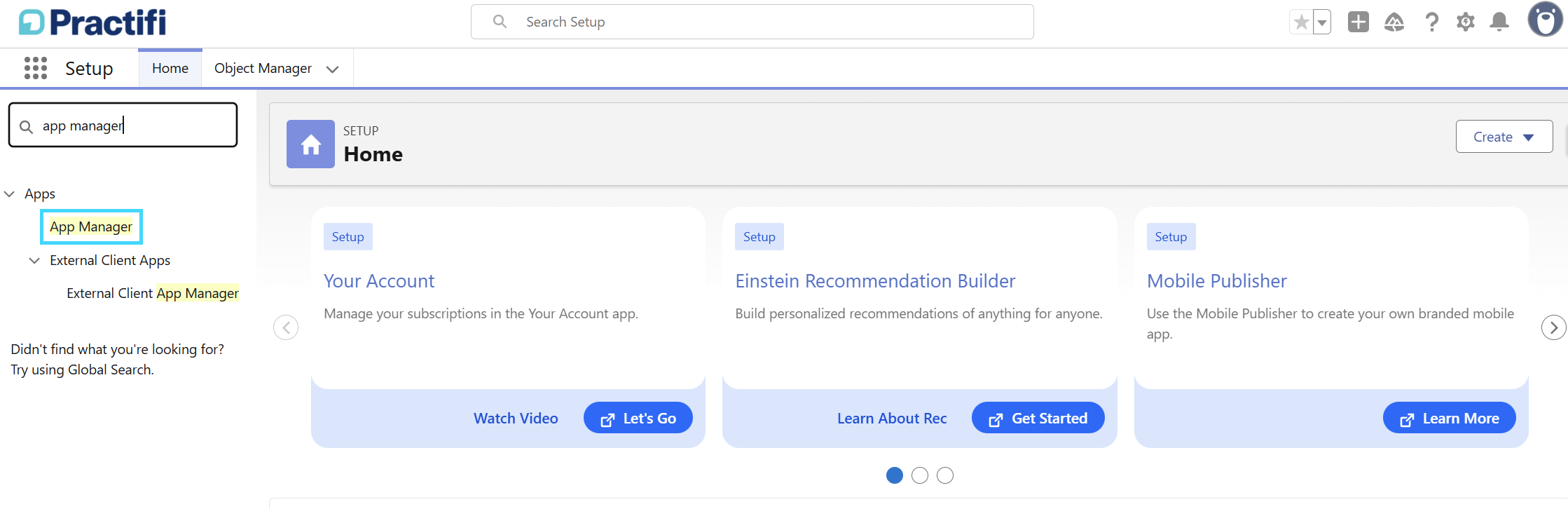Go to previous carousel card
This screenshot has height=509, width=1568.
[x=286, y=327]
